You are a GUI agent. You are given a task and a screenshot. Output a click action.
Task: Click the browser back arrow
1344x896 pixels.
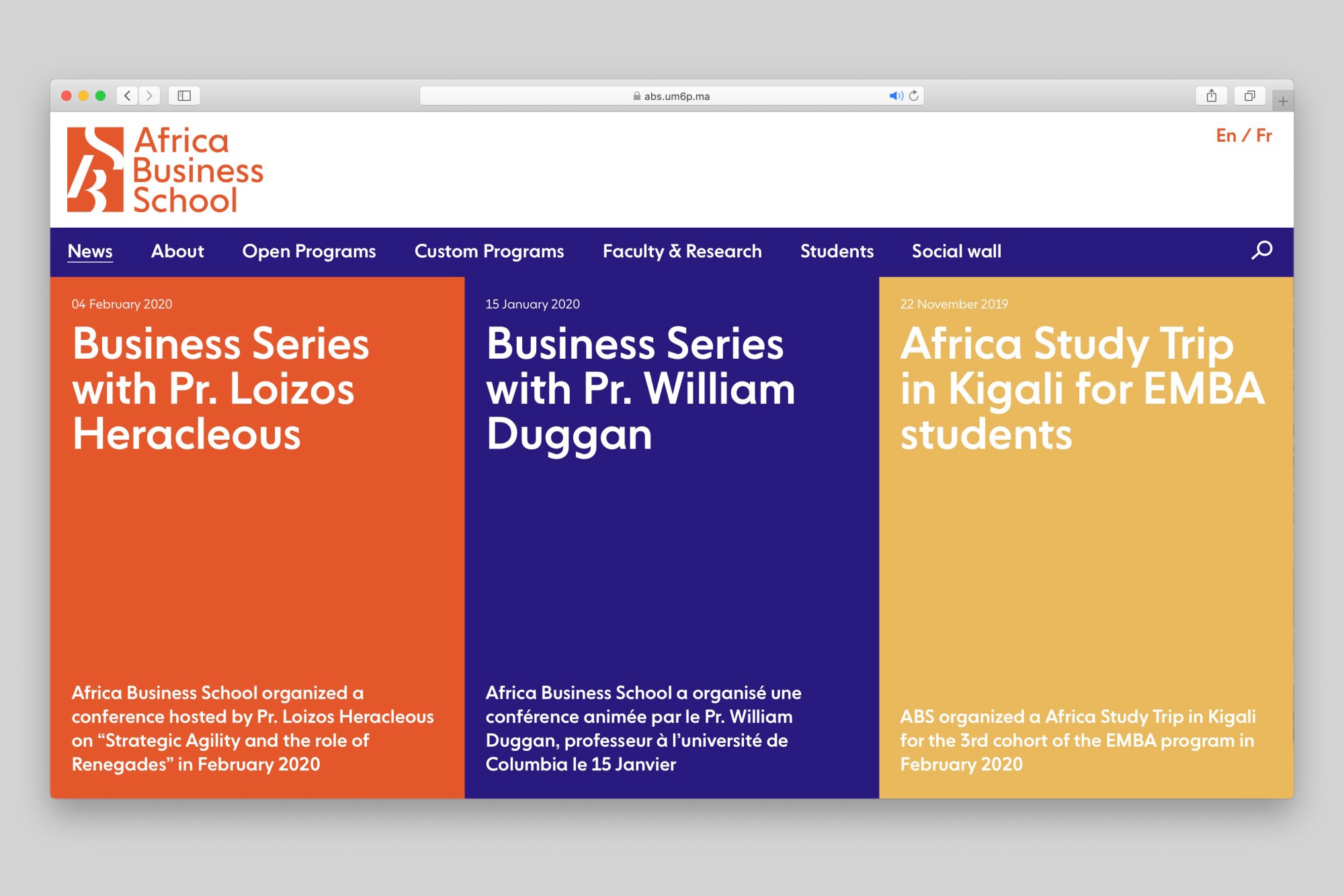click(128, 96)
